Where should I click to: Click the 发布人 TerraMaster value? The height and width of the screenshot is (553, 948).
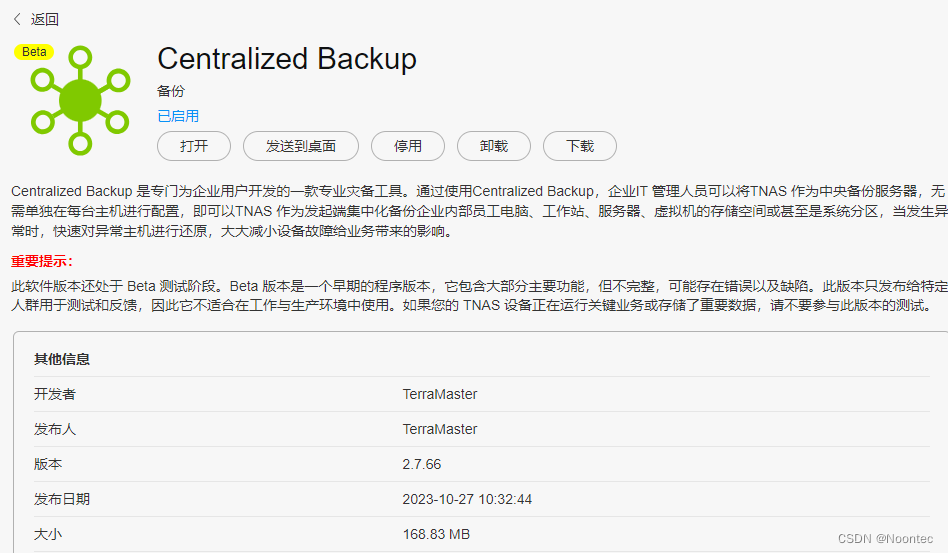[x=440, y=429]
